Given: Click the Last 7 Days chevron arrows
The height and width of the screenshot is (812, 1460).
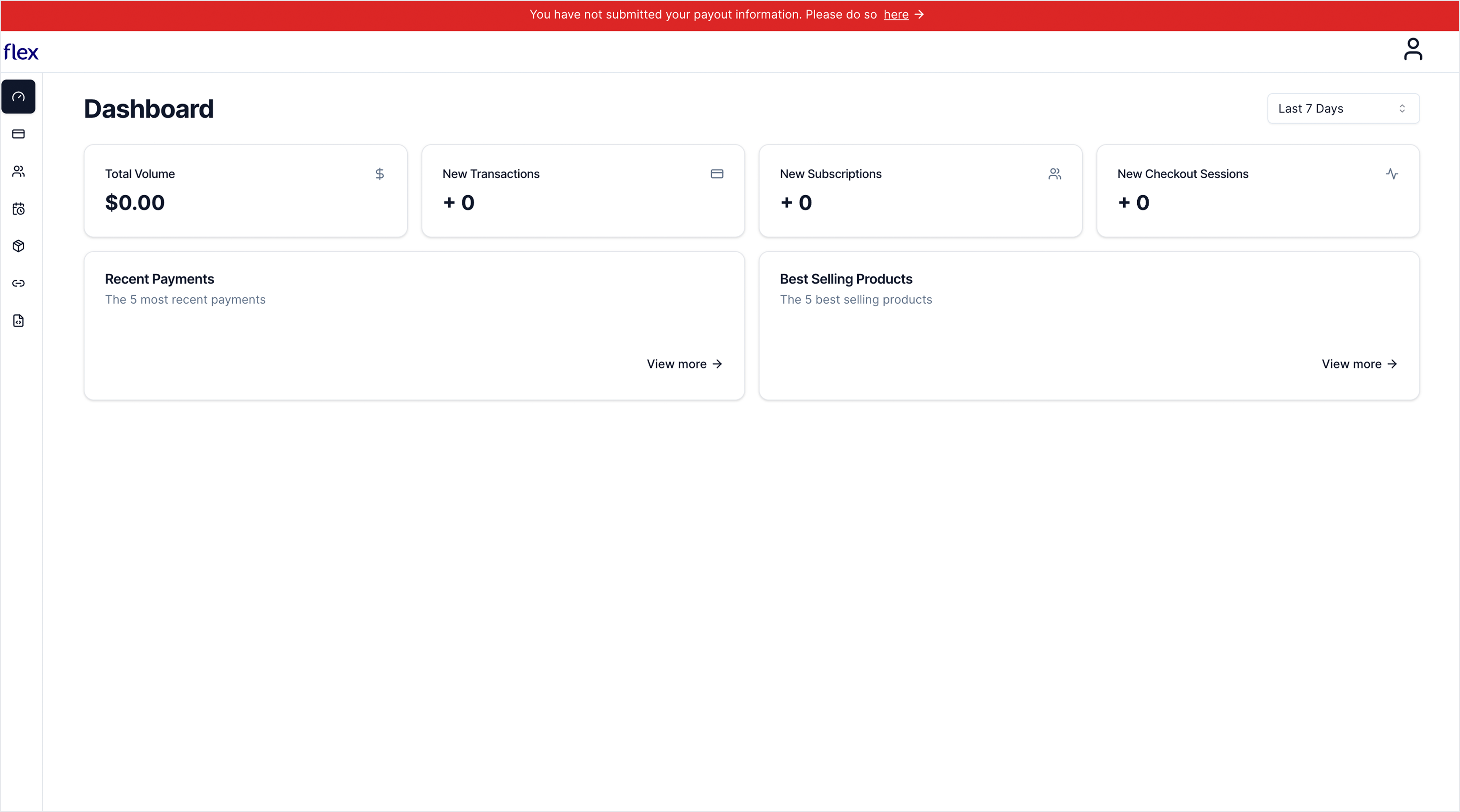Looking at the screenshot, I should click(x=1402, y=109).
